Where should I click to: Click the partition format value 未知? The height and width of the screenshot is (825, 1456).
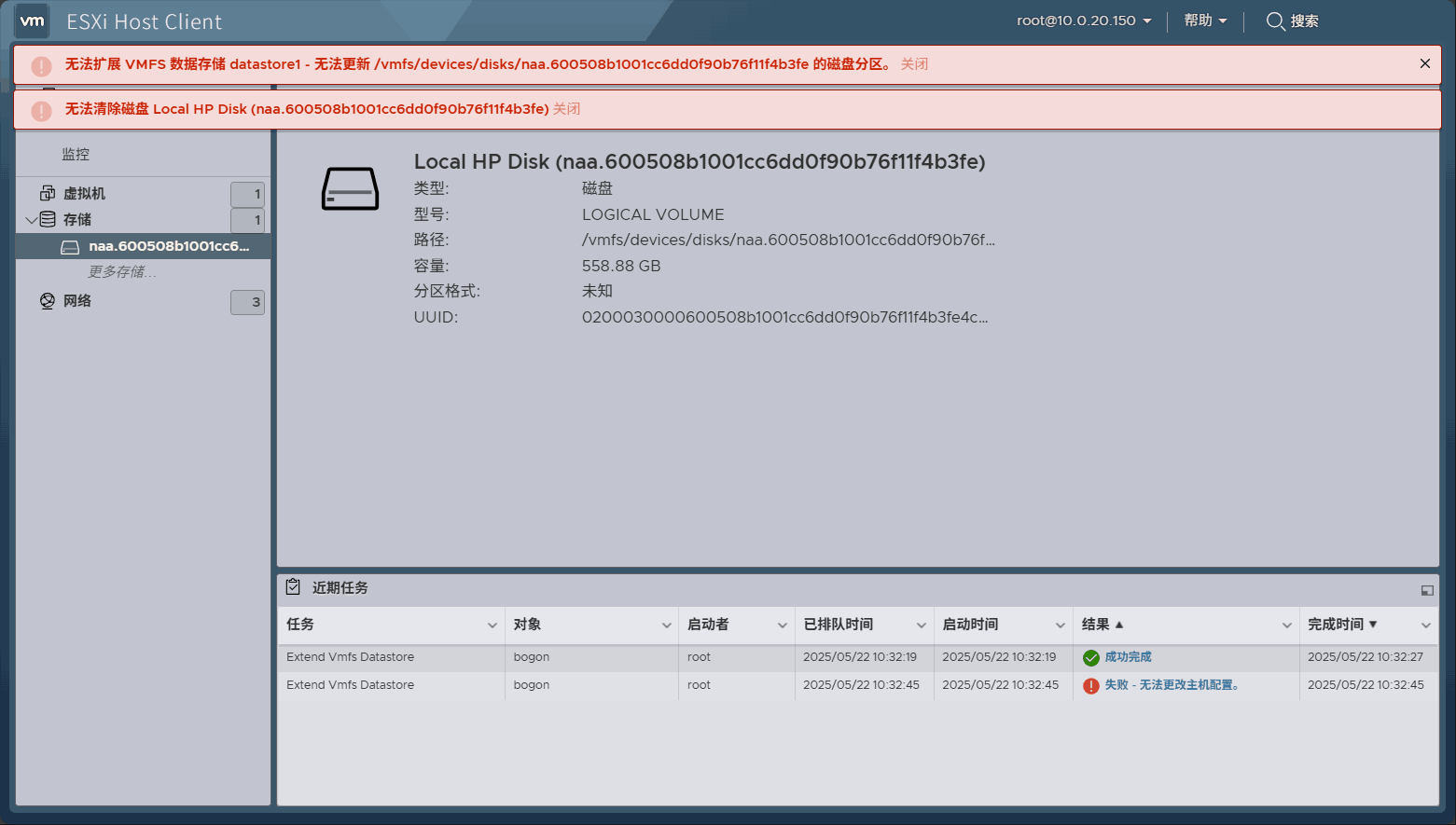(x=597, y=291)
